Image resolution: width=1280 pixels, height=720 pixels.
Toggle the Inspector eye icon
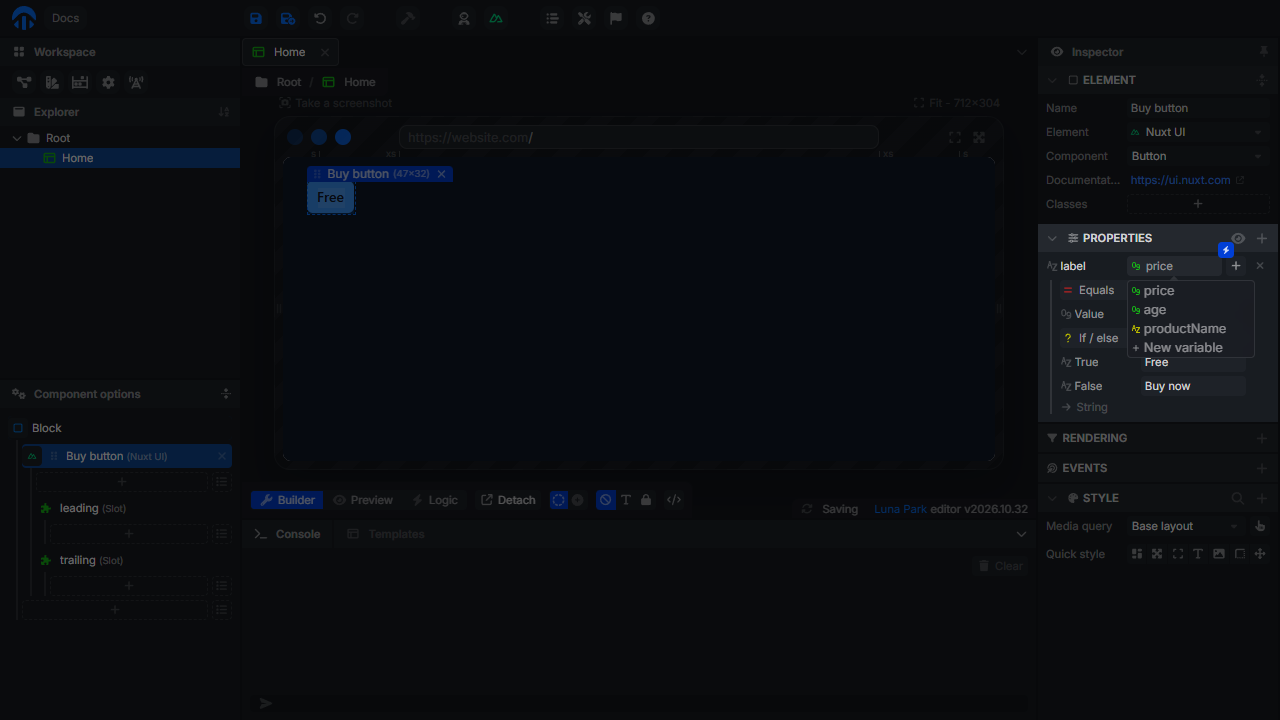(x=1057, y=52)
